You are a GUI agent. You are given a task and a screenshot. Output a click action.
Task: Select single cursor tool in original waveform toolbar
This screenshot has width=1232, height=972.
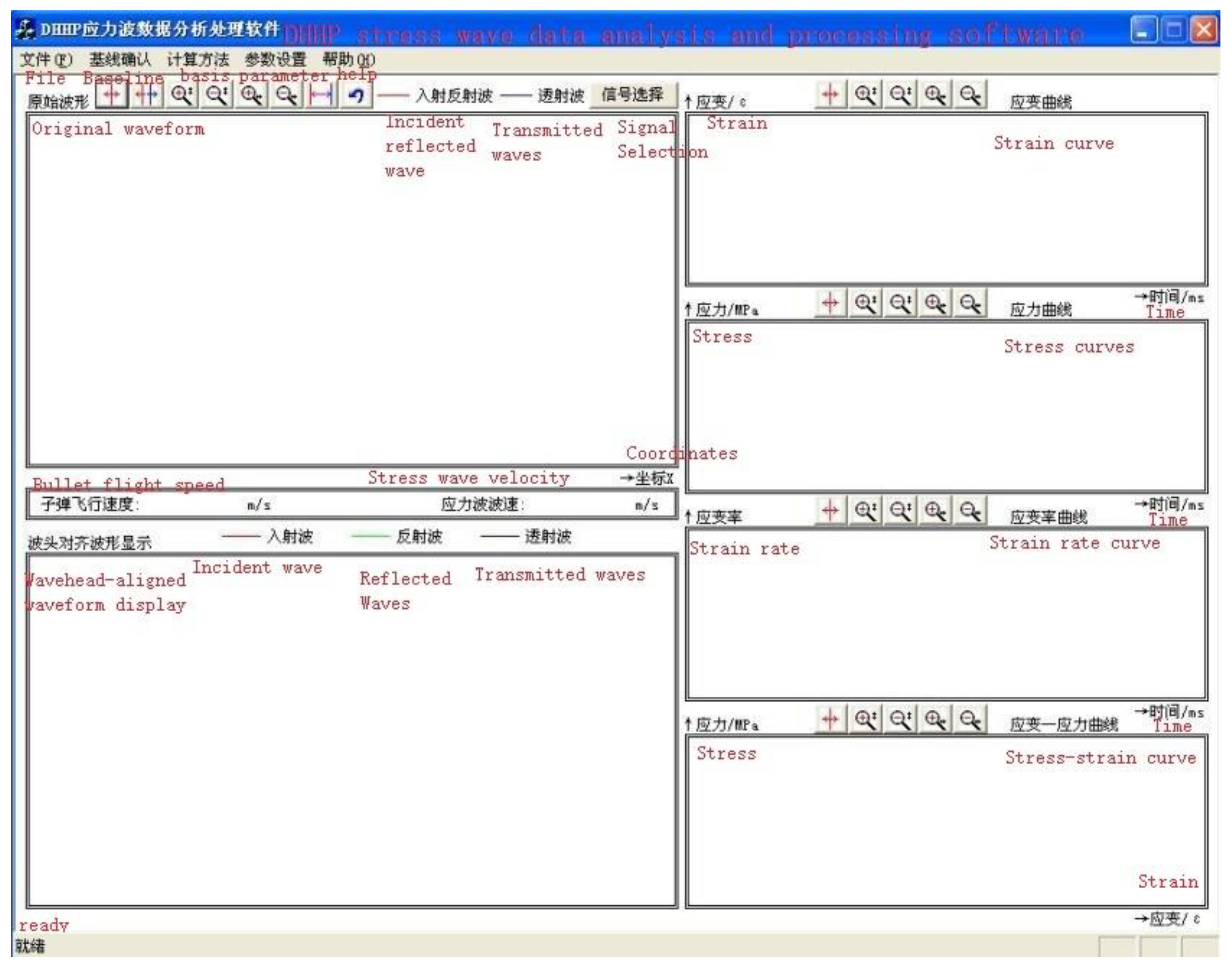tap(112, 95)
